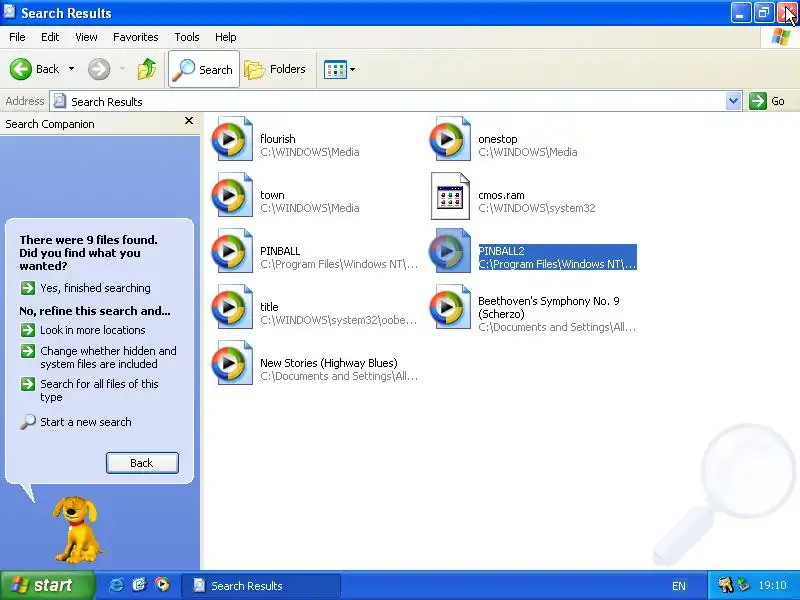
Task: Click the green arrow beside Look in more locations
Action: point(28,330)
